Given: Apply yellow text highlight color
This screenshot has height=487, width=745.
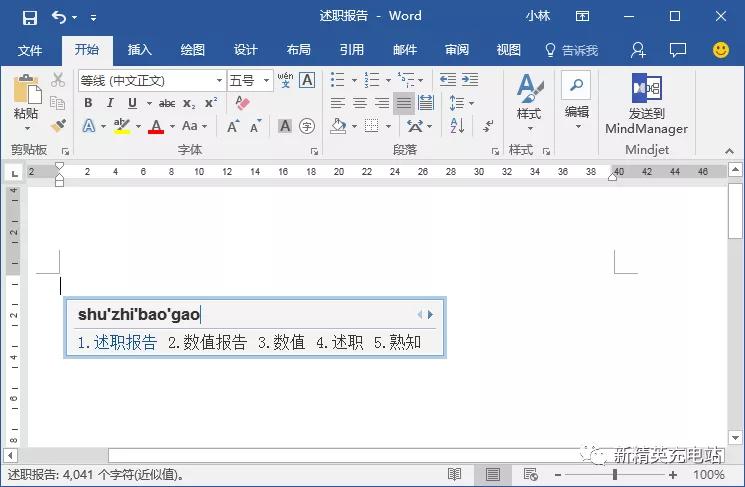Looking at the screenshot, I should tap(122, 126).
